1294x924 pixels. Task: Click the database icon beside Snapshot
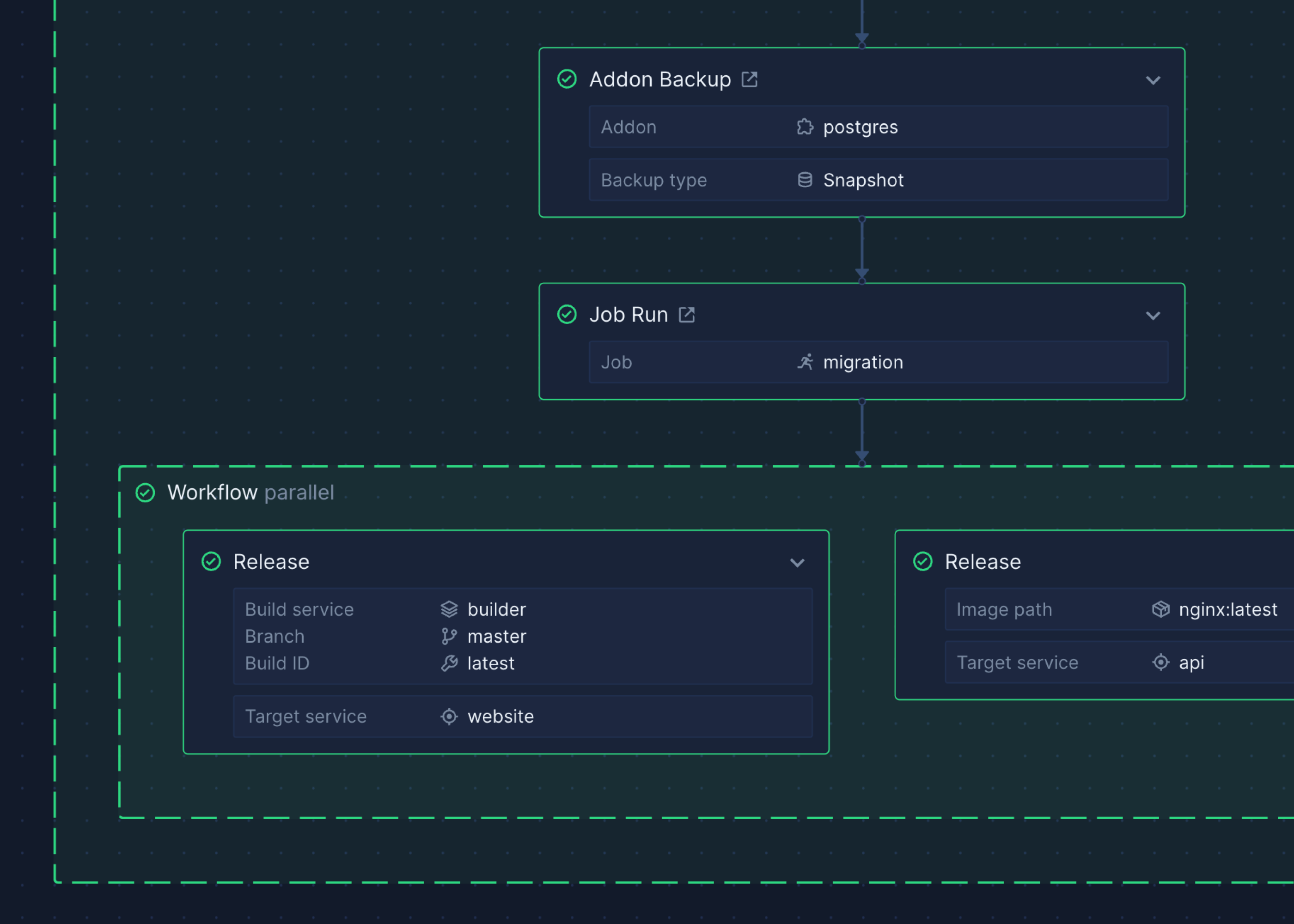coord(805,180)
